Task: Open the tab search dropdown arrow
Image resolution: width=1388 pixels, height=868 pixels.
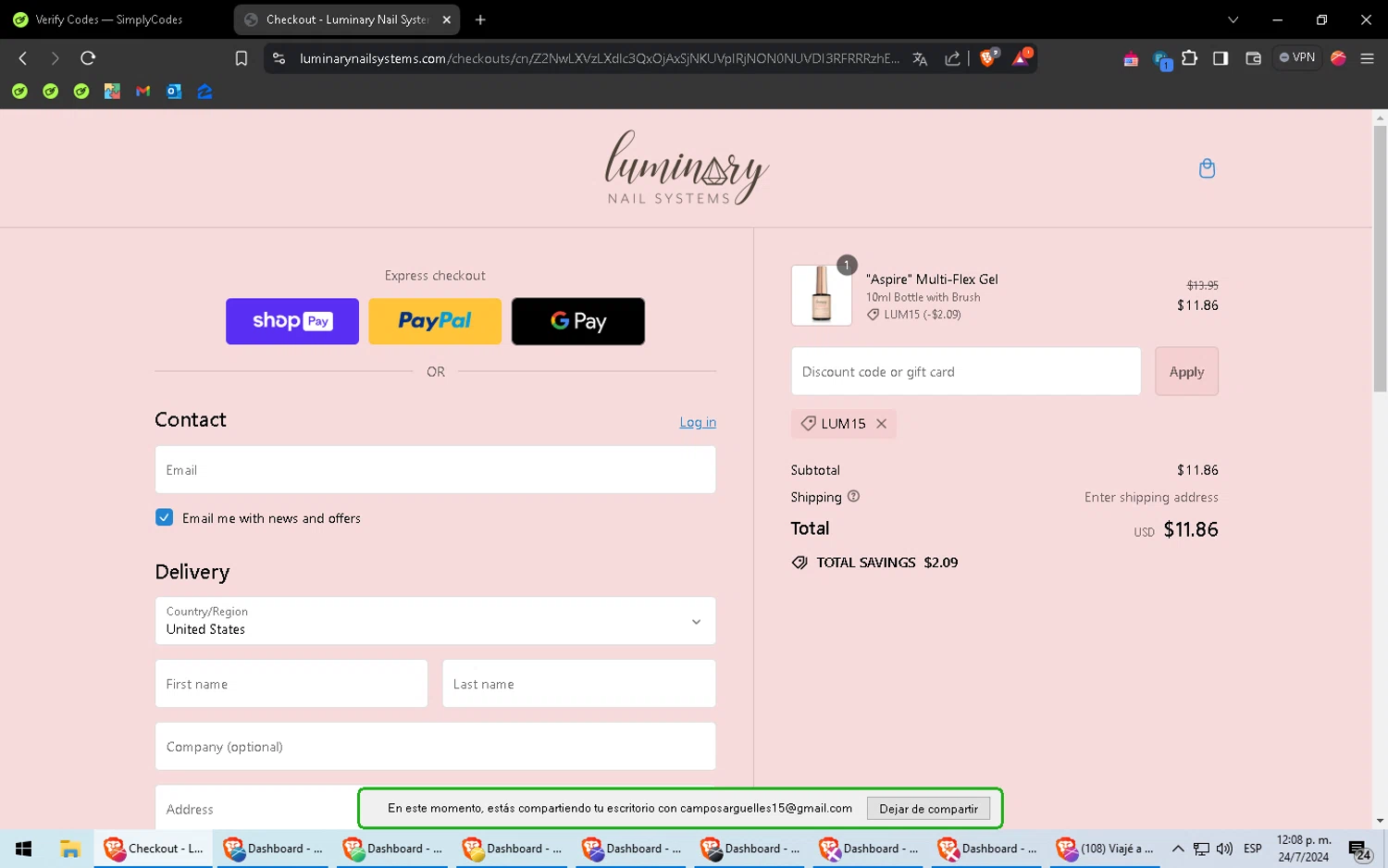Action: click(x=1233, y=19)
